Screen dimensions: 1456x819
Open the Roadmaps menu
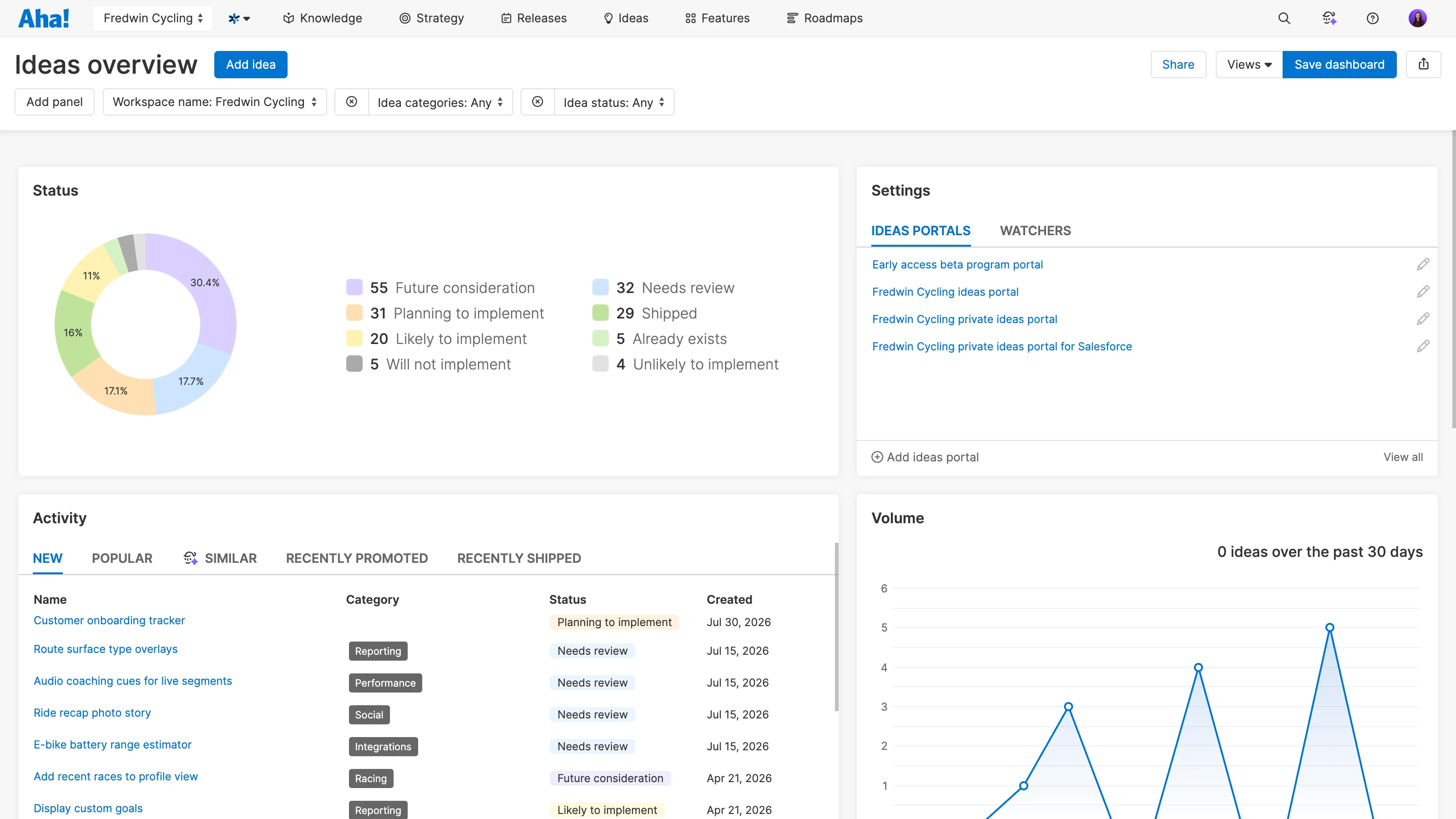tap(824, 18)
